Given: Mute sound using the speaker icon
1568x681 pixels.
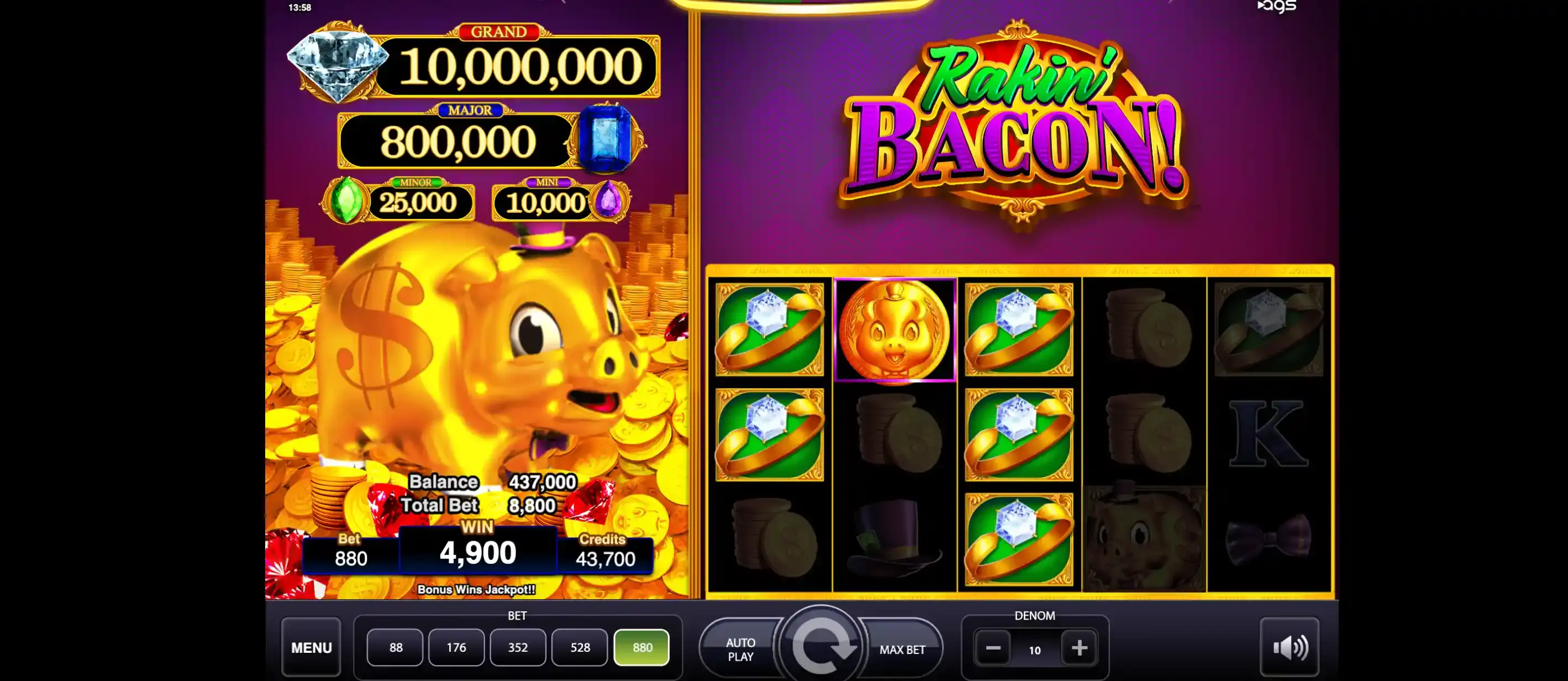Looking at the screenshot, I should [x=1289, y=647].
